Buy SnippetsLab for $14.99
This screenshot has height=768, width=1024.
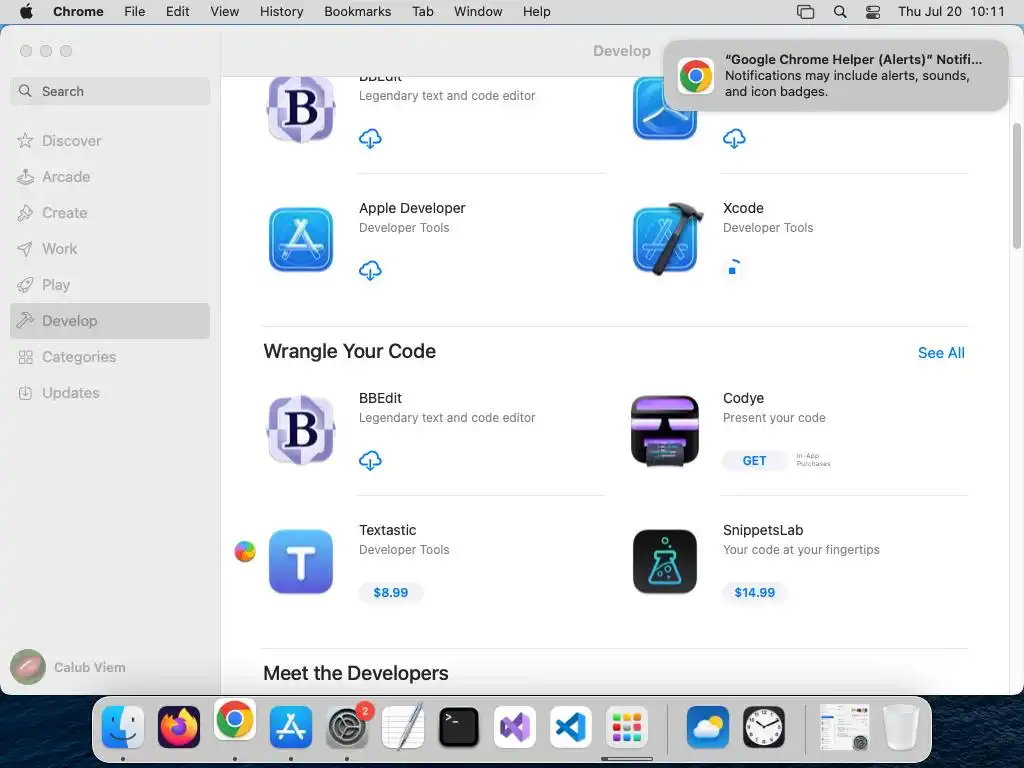[x=754, y=592]
